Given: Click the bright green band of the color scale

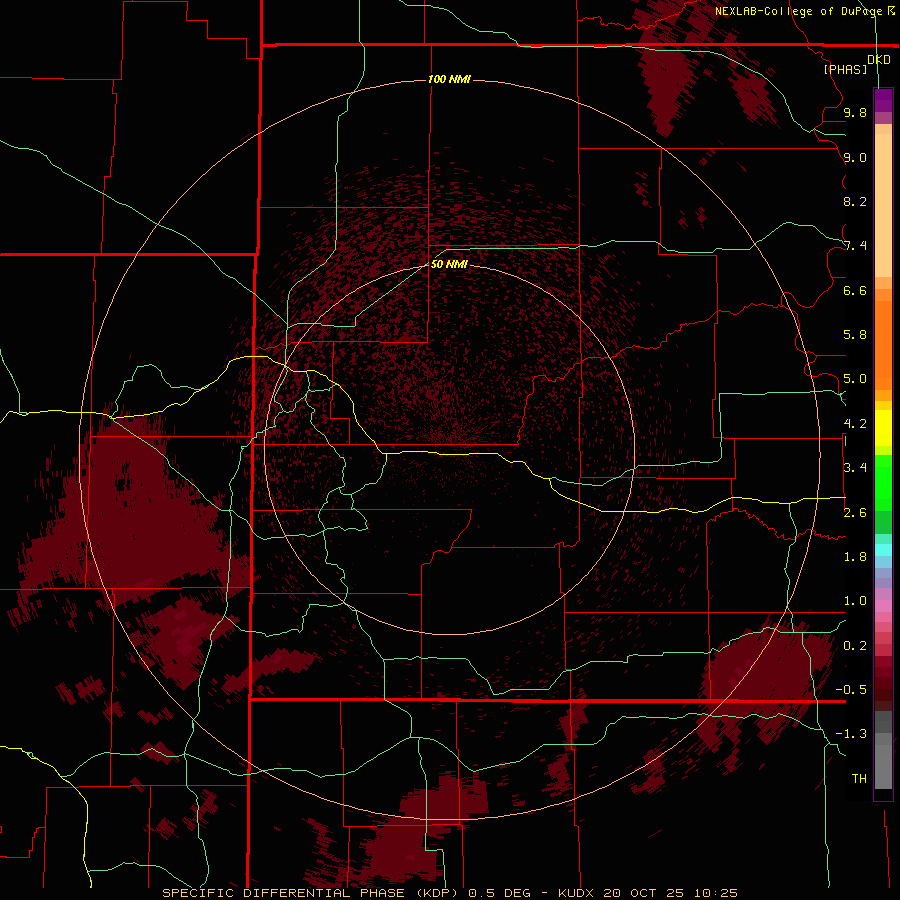Looking at the screenshot, I should tap(883, 482).
